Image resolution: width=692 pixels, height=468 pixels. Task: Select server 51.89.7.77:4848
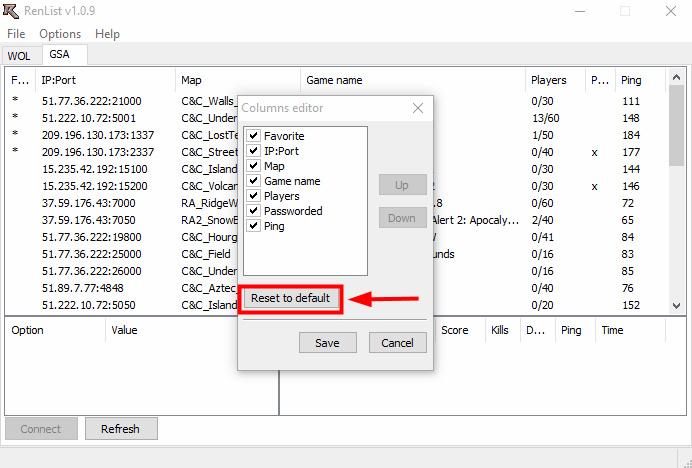click(83, 288)
